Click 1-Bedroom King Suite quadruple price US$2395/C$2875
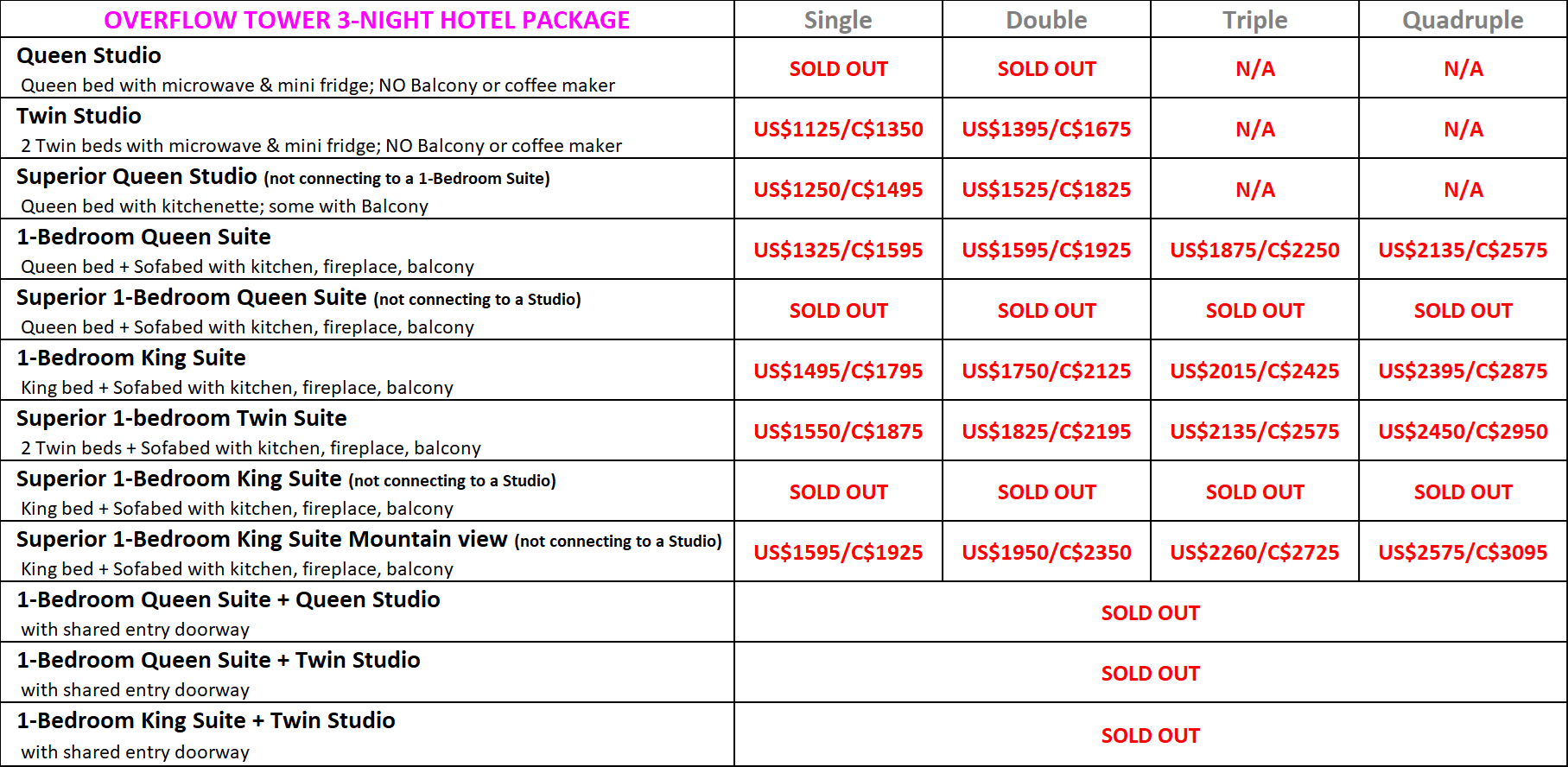 pos(1463,371)
